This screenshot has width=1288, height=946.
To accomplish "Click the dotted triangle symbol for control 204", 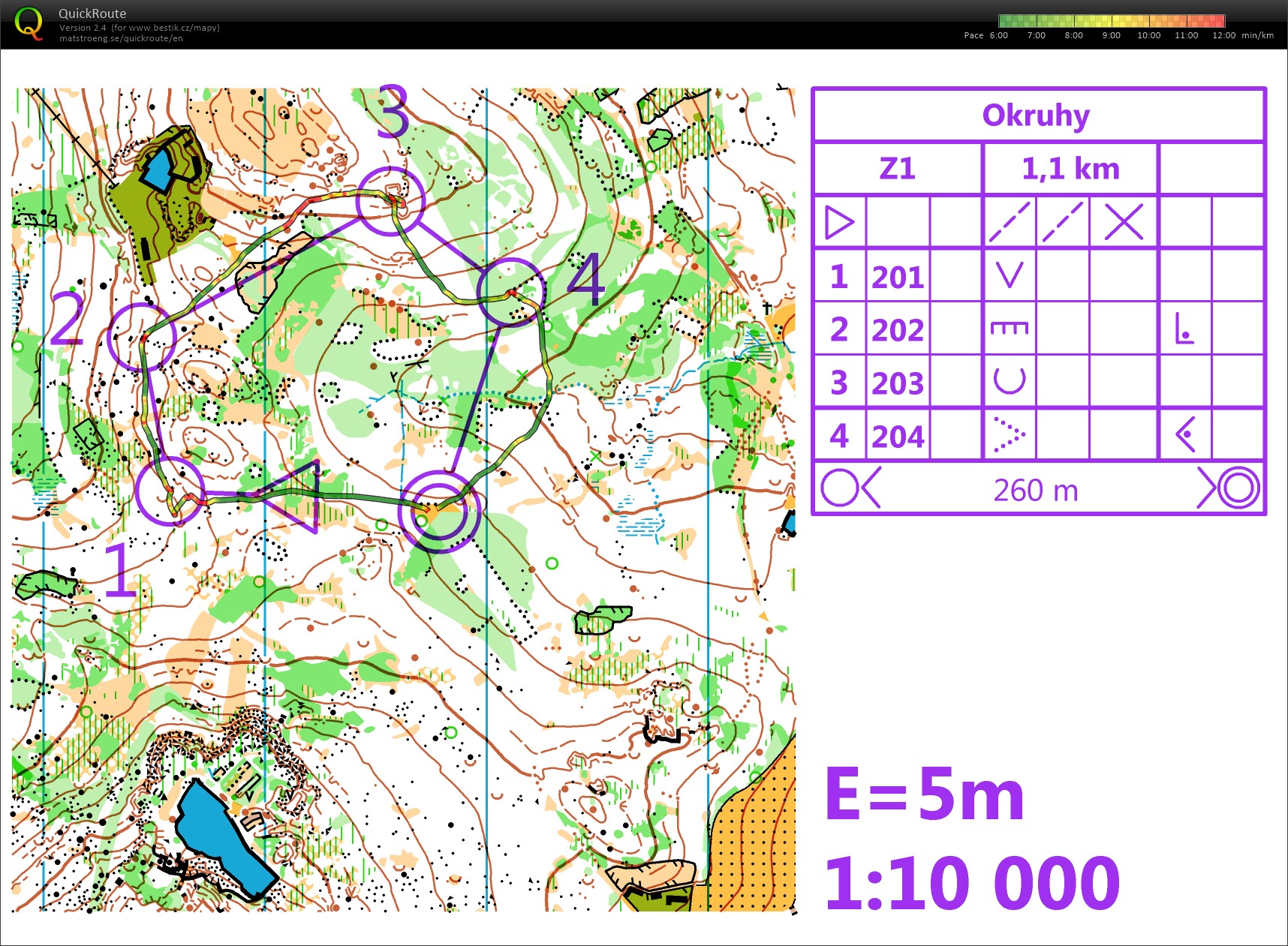I will (x=1009, y=435).
